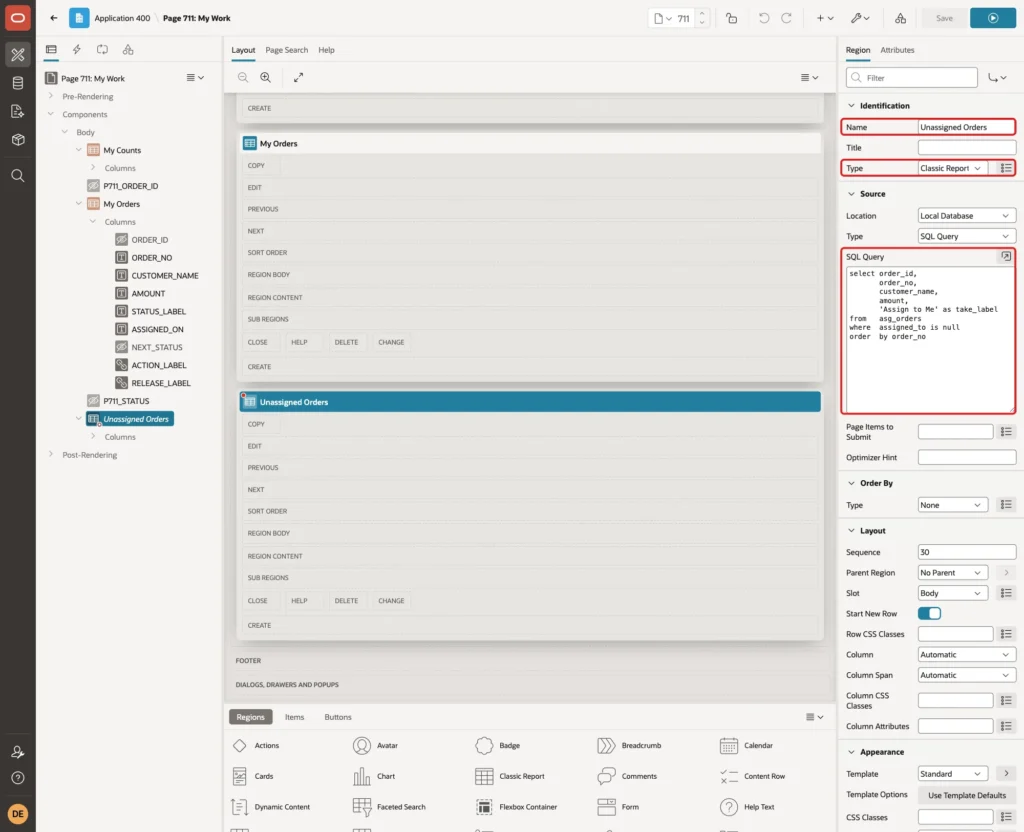Open Shared Components tab in tree pane

coord(128,50)
